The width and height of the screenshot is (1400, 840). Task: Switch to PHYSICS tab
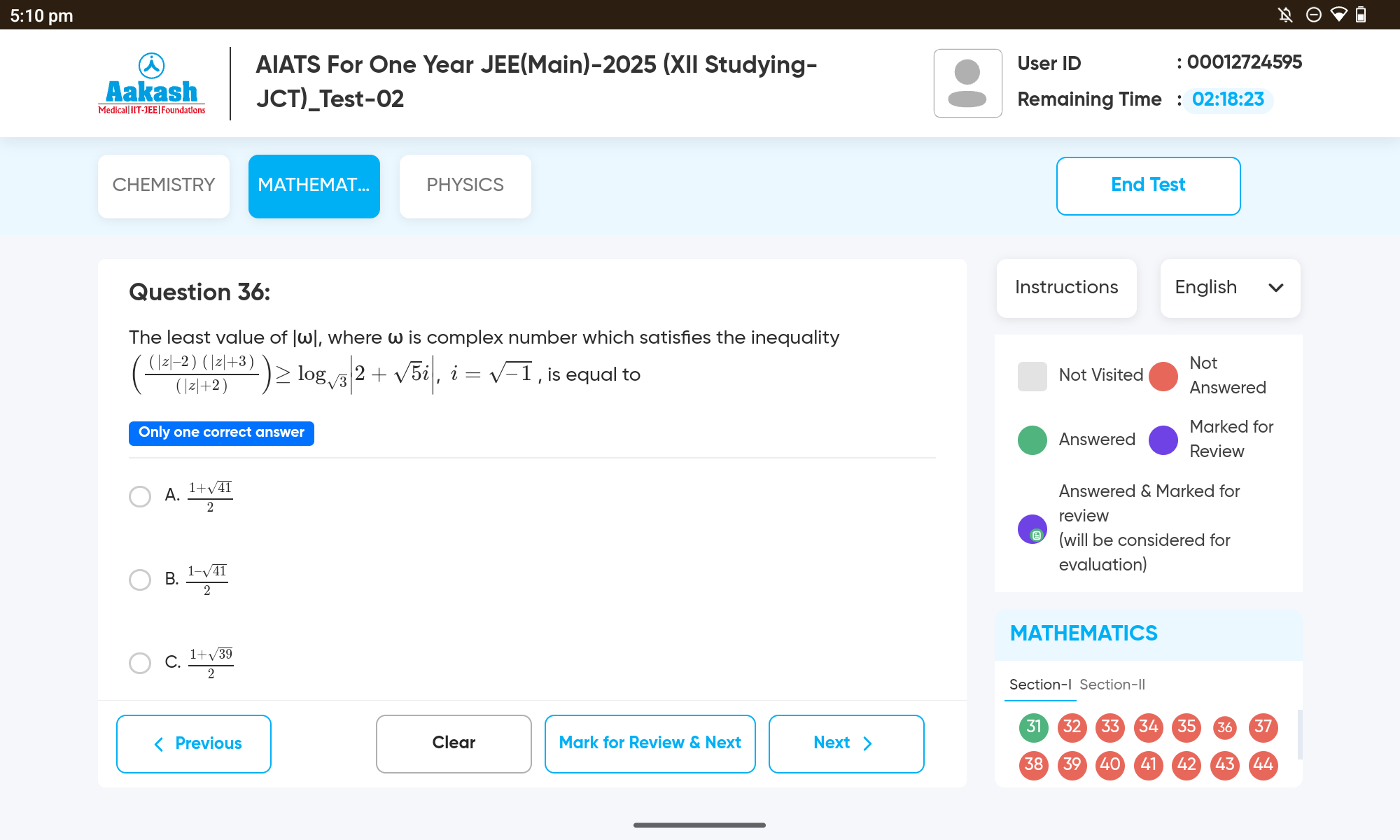click(x=464, y=183)
